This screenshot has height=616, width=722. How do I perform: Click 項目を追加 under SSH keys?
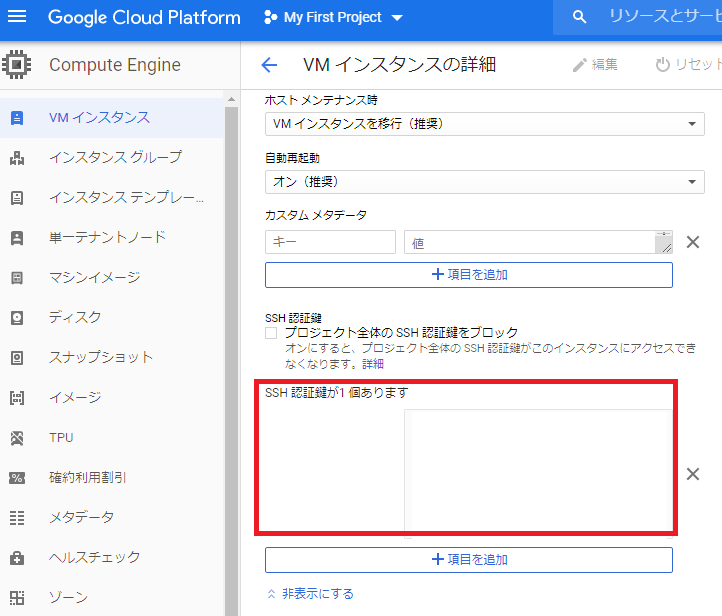click(469, 560)
